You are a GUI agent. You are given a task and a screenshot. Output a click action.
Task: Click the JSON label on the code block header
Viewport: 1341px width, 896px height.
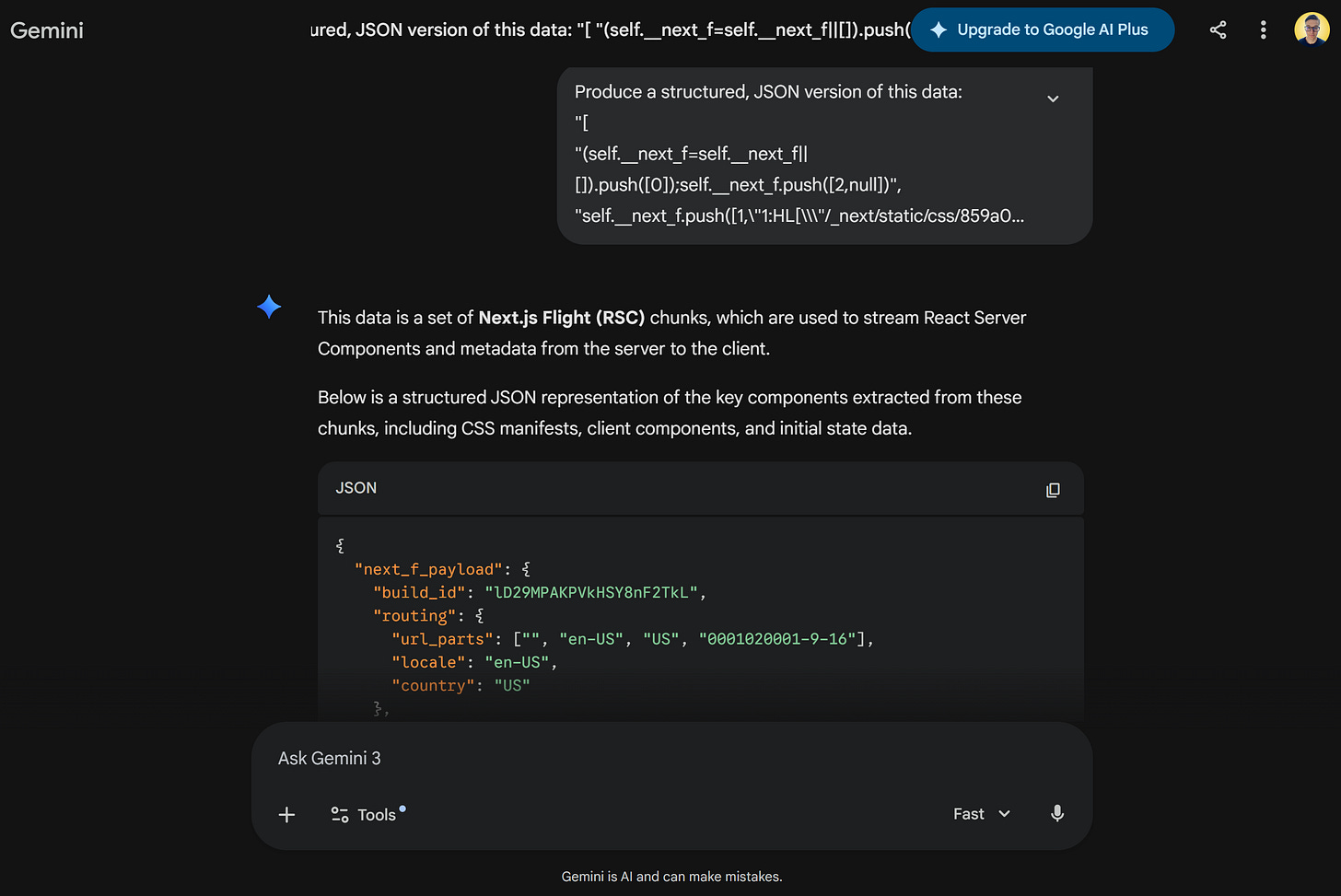(356, 488)
